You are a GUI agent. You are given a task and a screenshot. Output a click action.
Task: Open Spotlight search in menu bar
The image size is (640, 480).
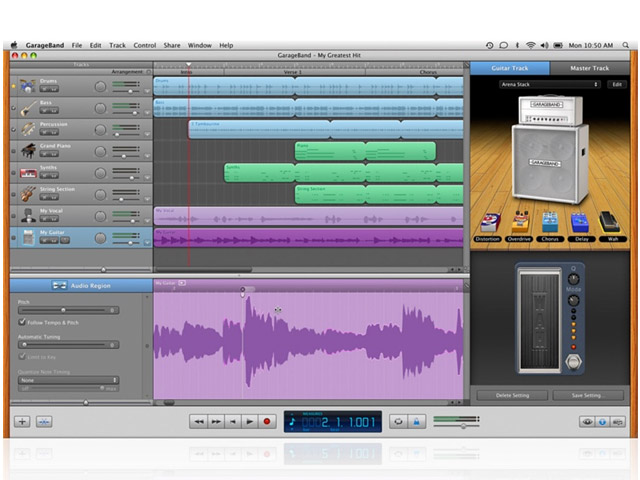[x=625, y=45]
